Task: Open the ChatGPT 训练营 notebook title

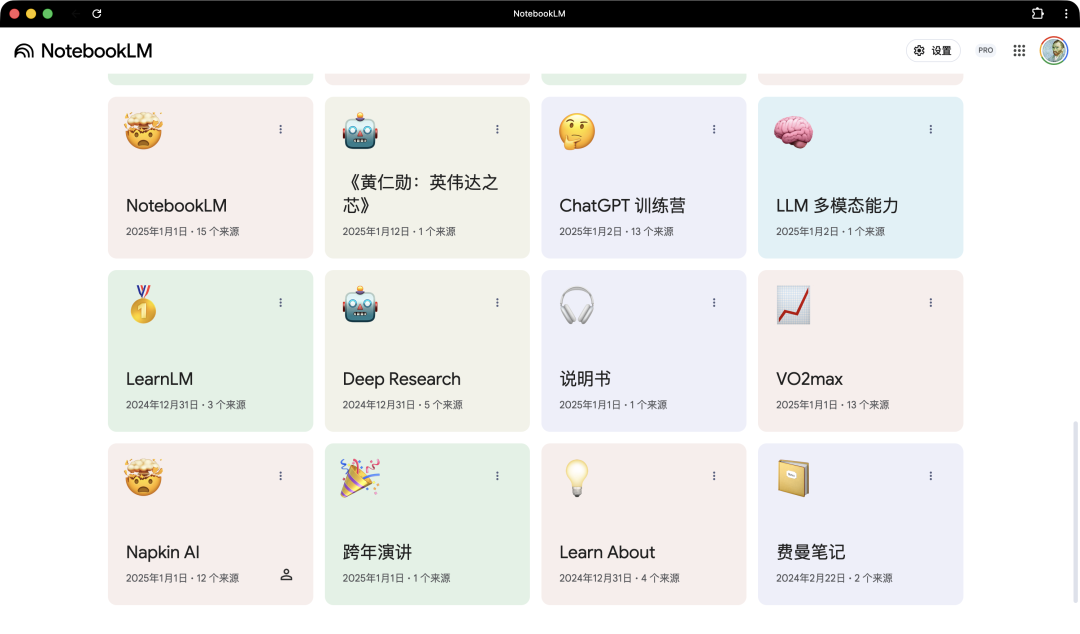Action: (623, 205)
